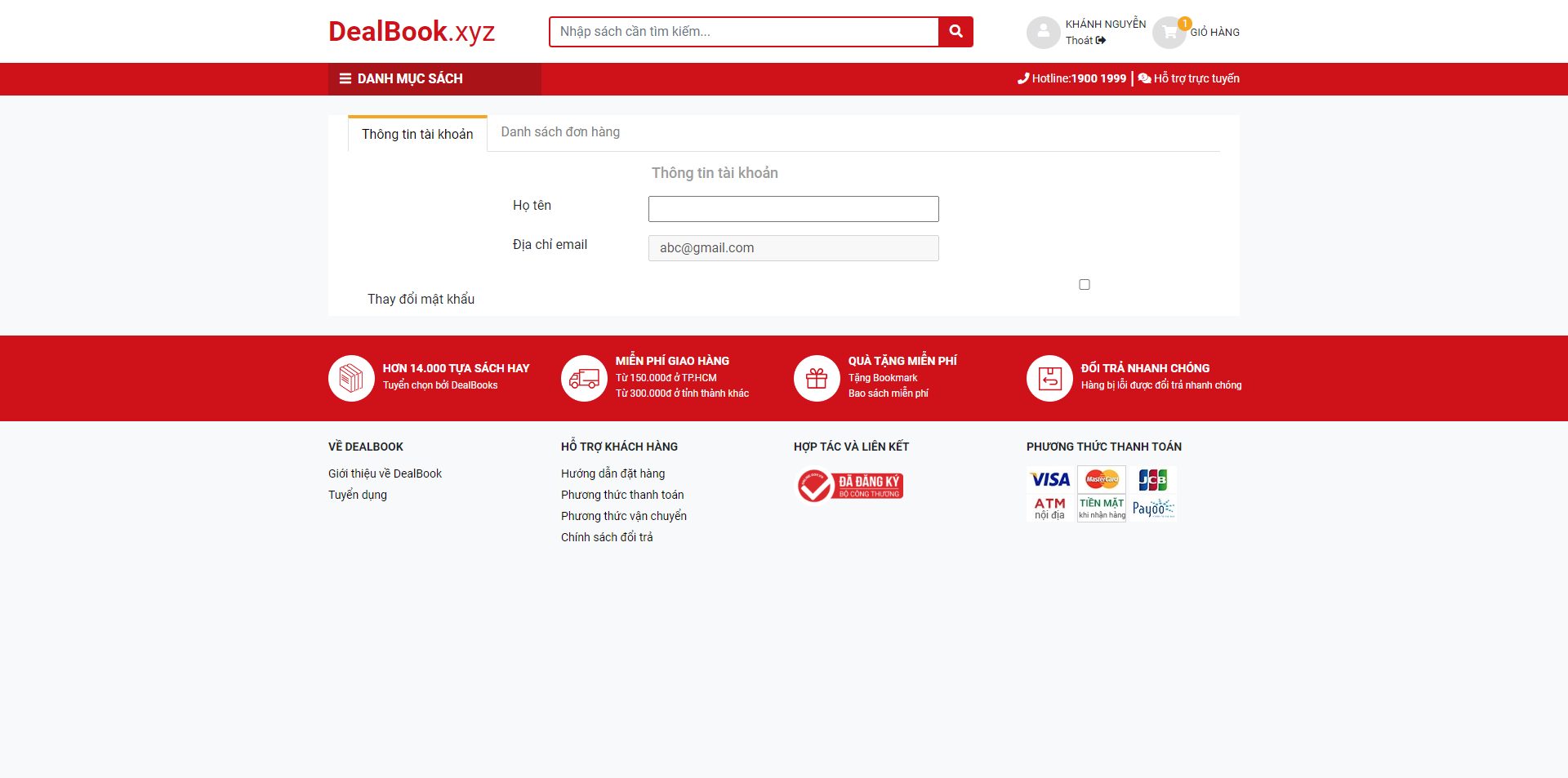
Task: Click the Địa chỉ email field
Action: (794, 248)
